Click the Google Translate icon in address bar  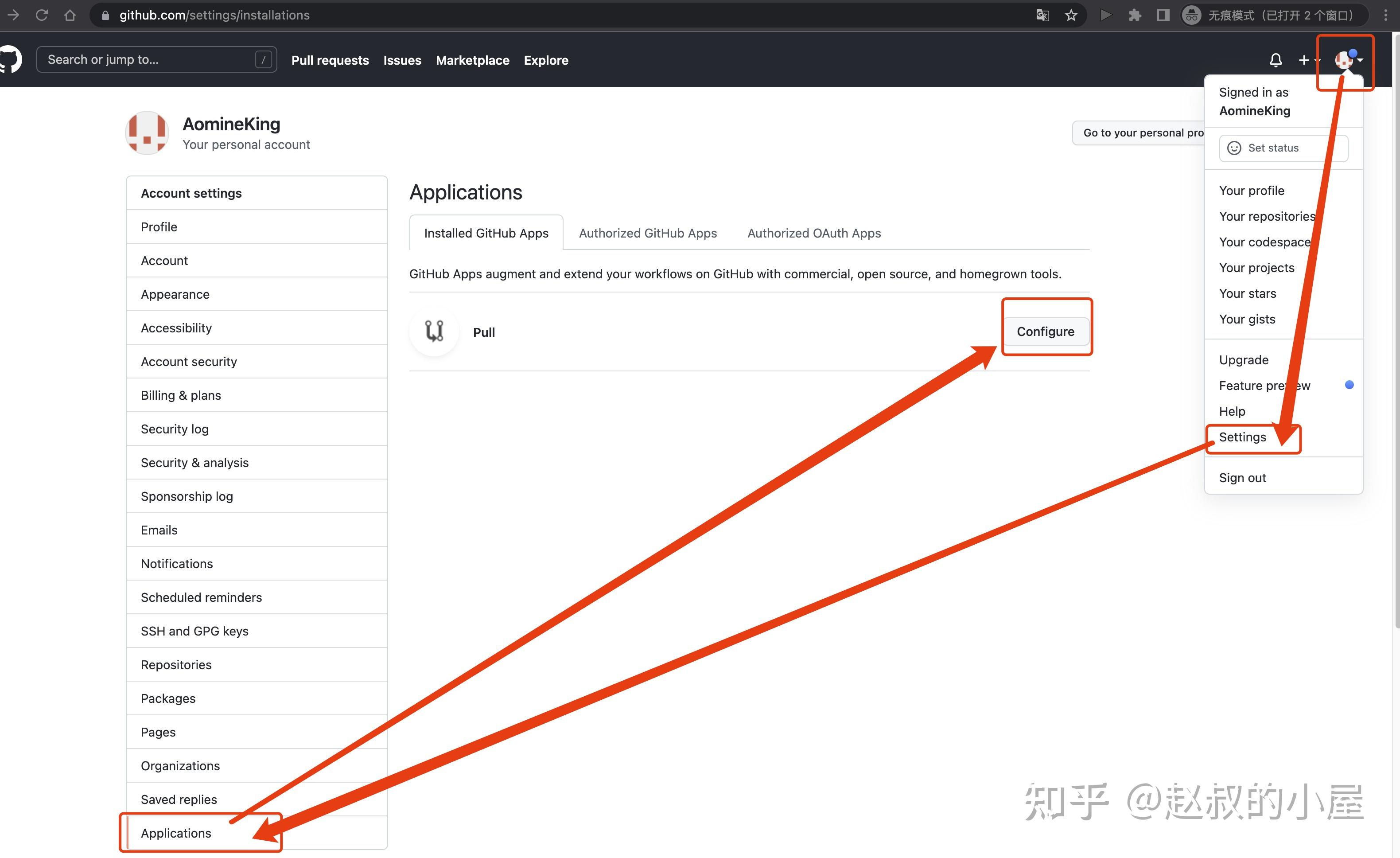tap(1042, 16)
